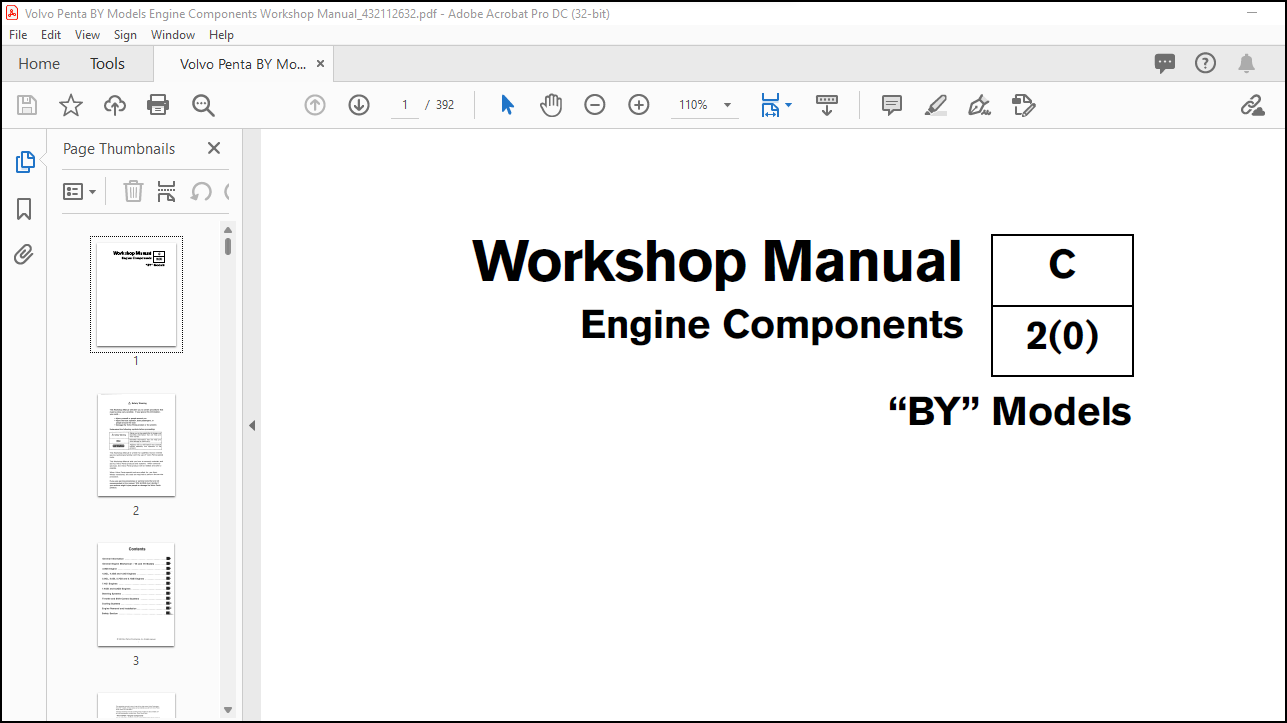Switch to the Tools tab
1287x723 pixels.
point(107,64)
